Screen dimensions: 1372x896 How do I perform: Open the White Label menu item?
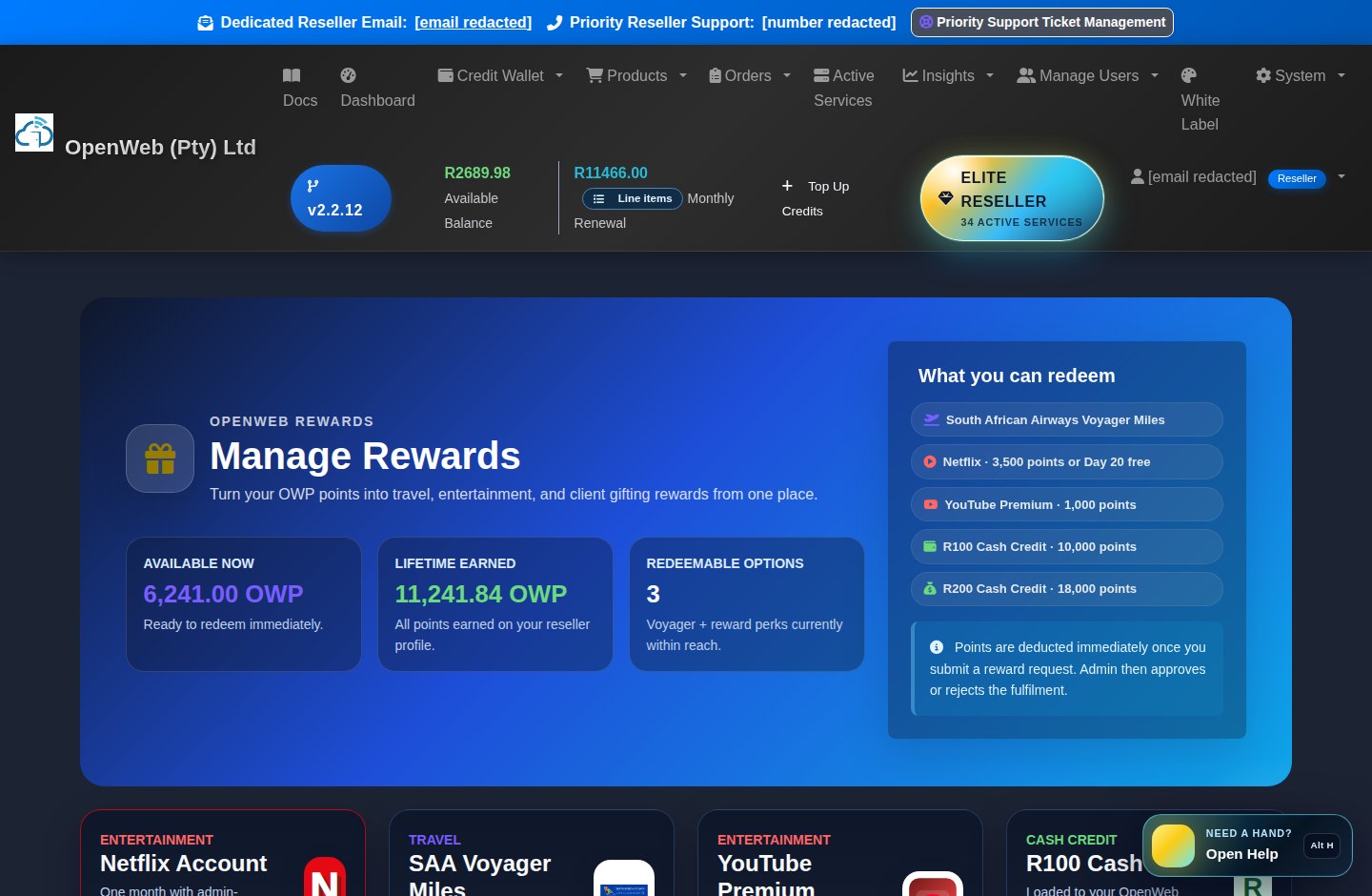tap(1200, 100)
